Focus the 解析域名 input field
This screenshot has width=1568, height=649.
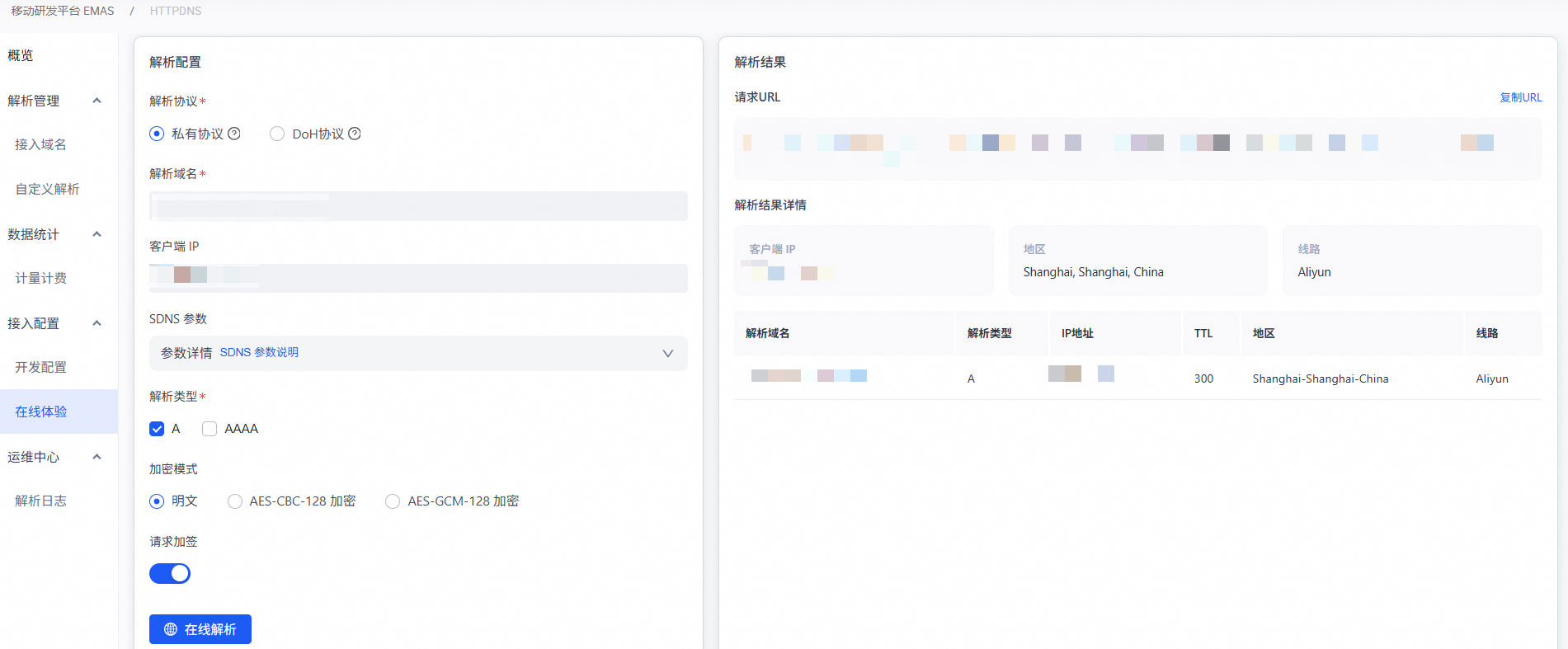point(418,206)
